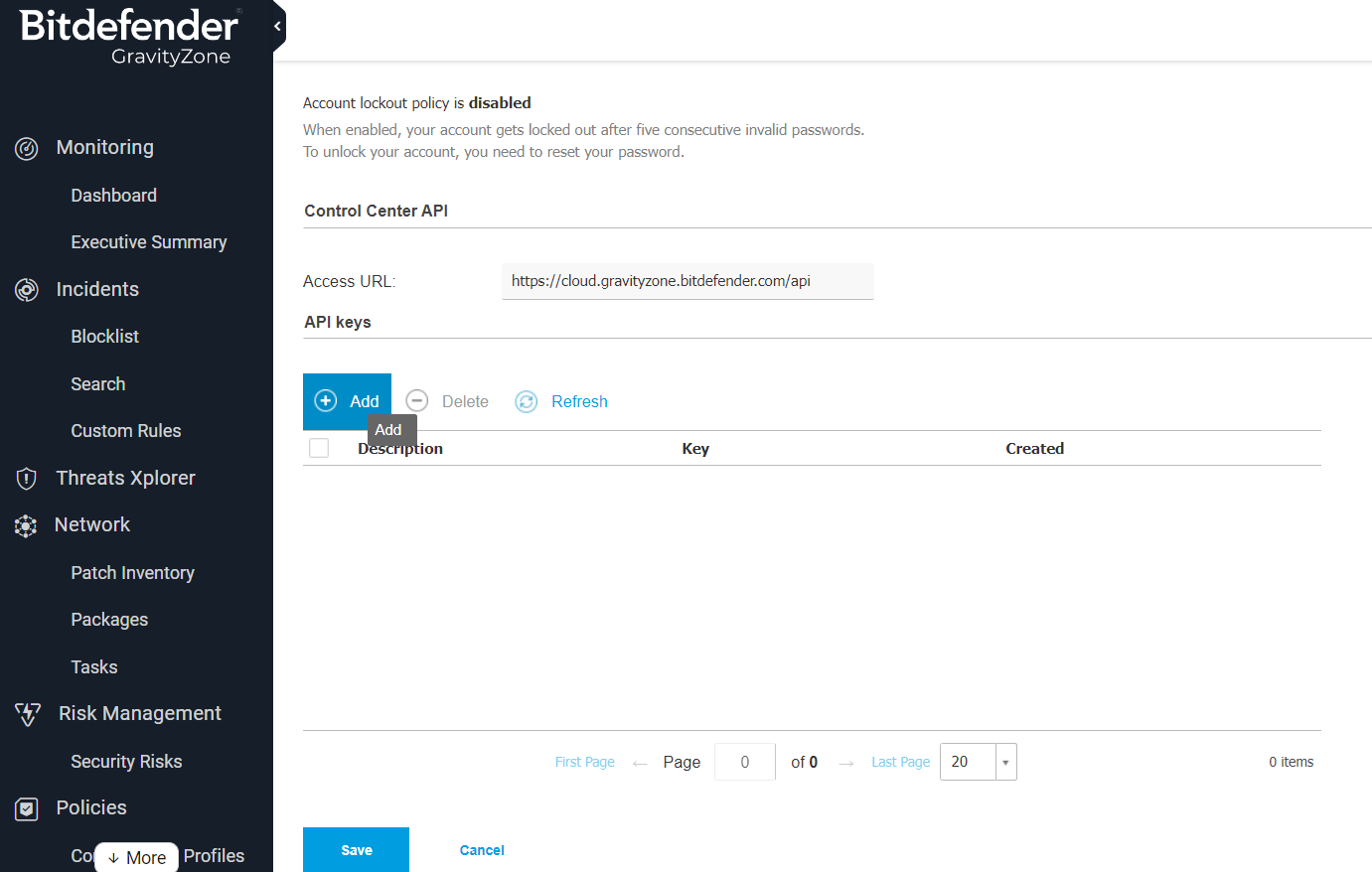Go to Blocklist page
The image size is (1372, 872).
tap(105, 337)
